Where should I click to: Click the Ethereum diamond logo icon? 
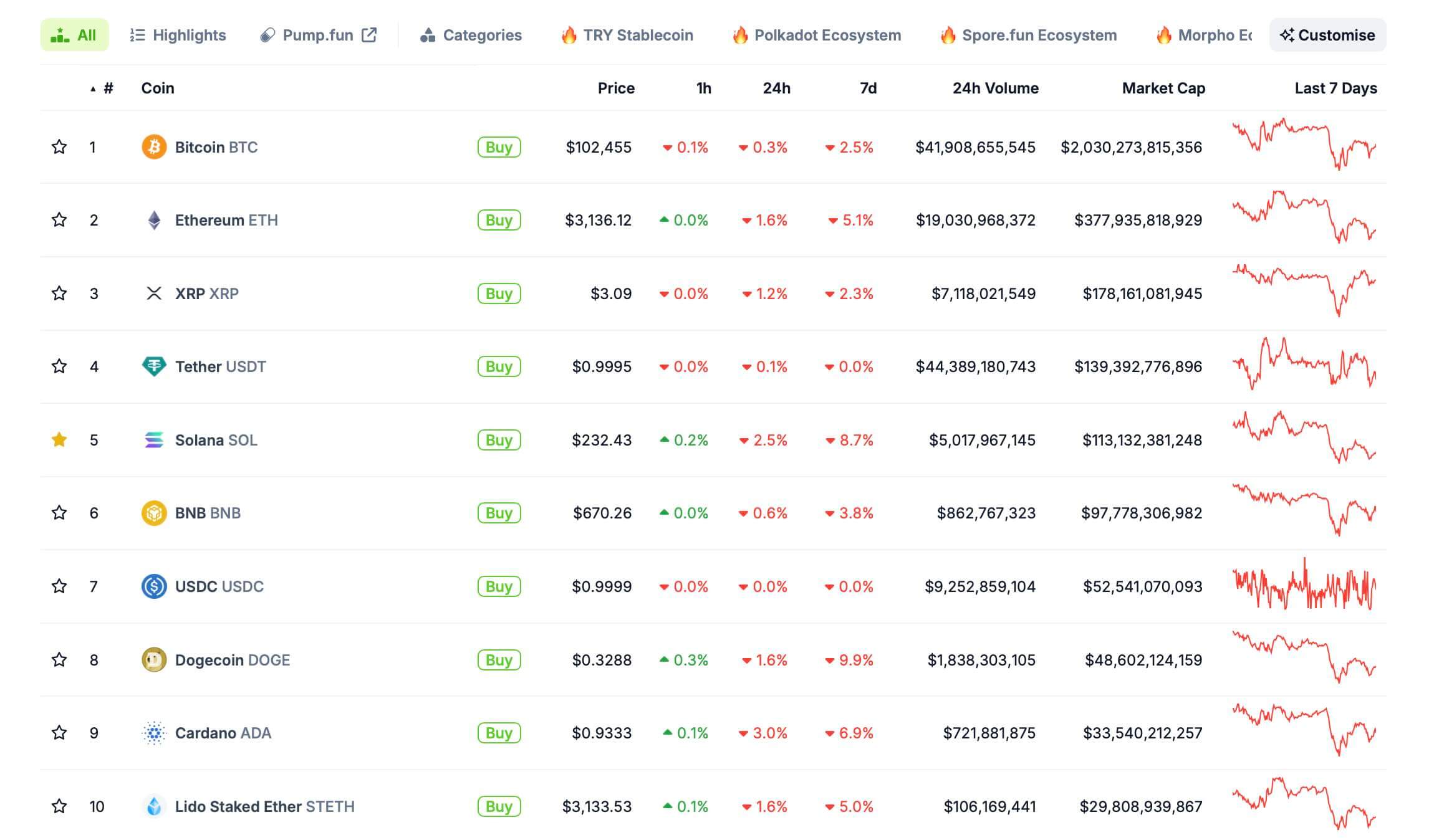pos(154,220)
